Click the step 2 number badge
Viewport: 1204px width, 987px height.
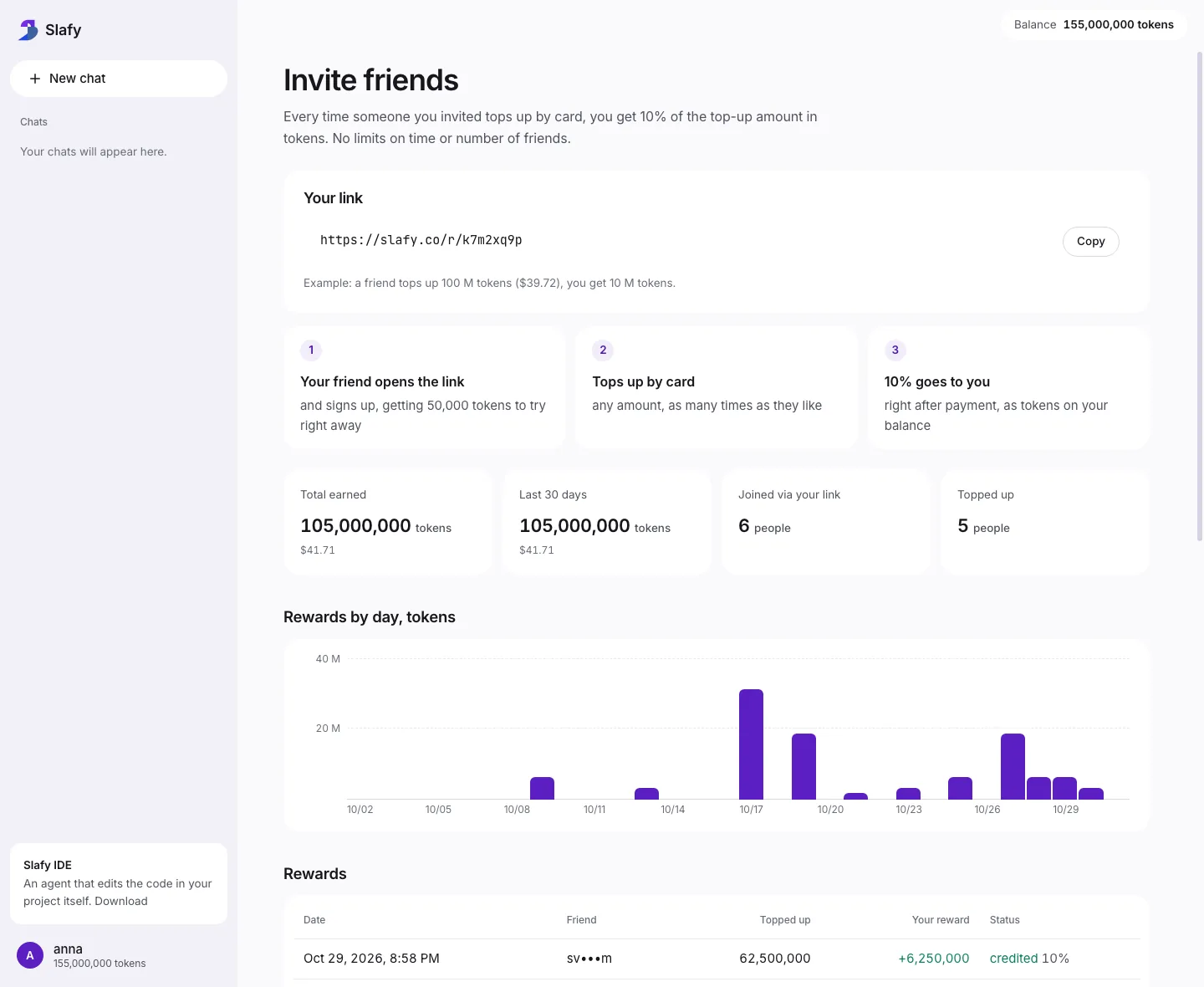pyautogui.click(x=603, y=350)
